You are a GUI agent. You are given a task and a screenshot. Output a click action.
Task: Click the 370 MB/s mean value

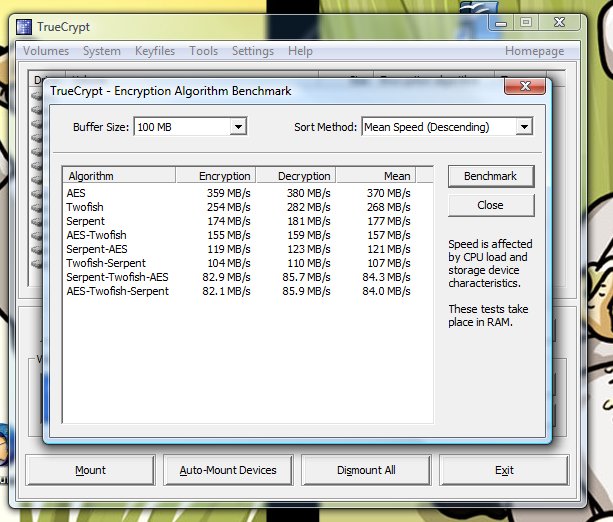389,193
